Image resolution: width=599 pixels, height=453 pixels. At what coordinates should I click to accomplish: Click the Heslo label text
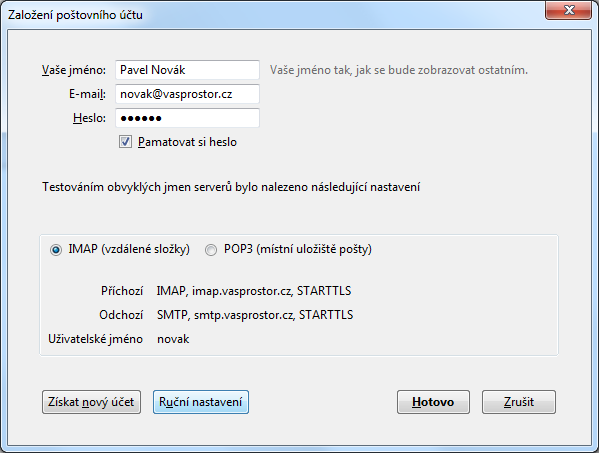89,118
